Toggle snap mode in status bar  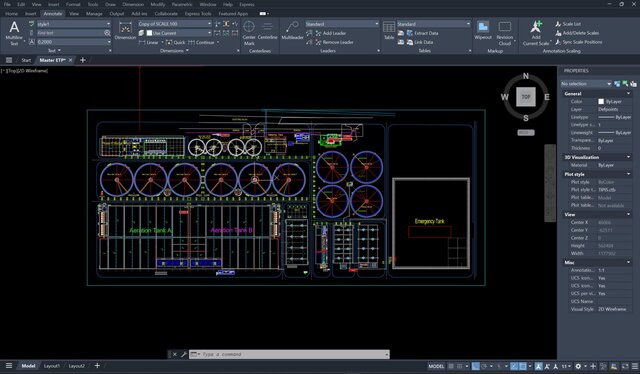(x=460, y=366)
